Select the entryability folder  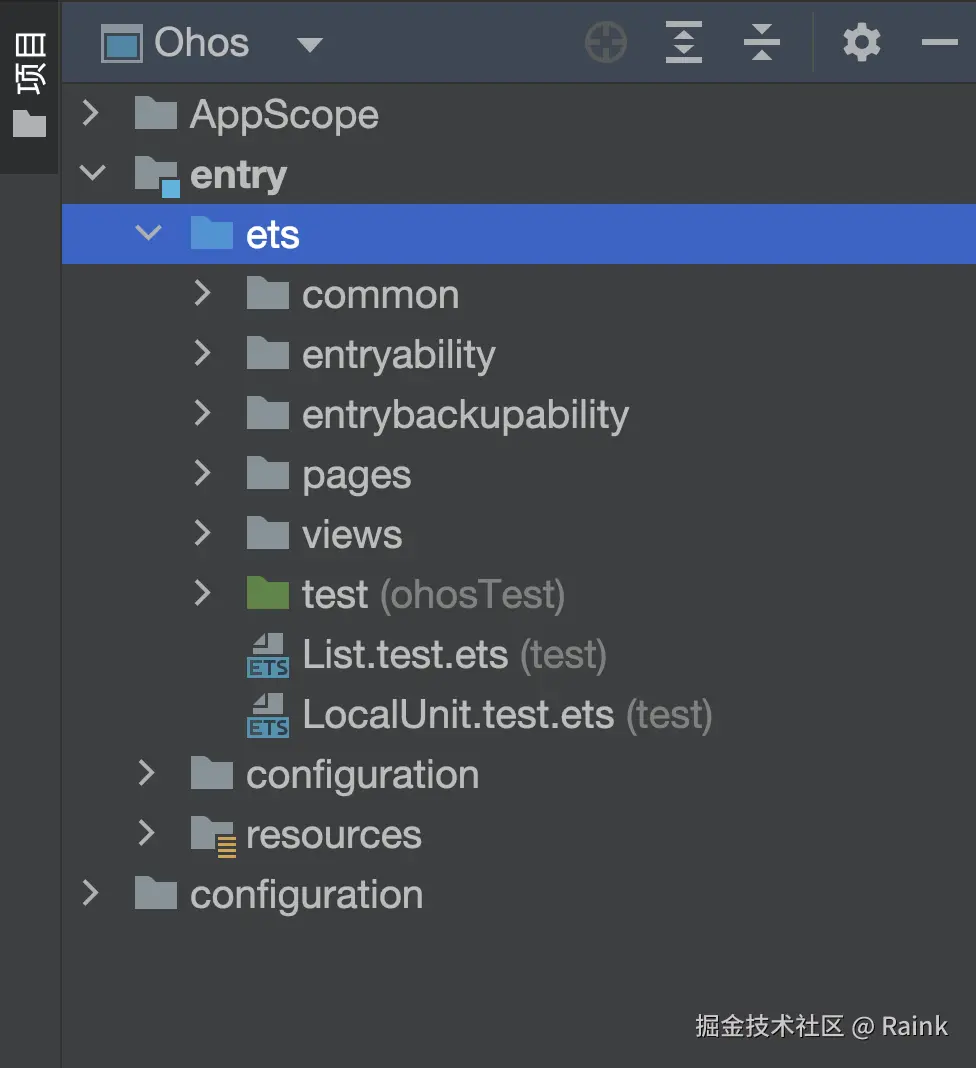pyautogui.click(x=398, y=355)
